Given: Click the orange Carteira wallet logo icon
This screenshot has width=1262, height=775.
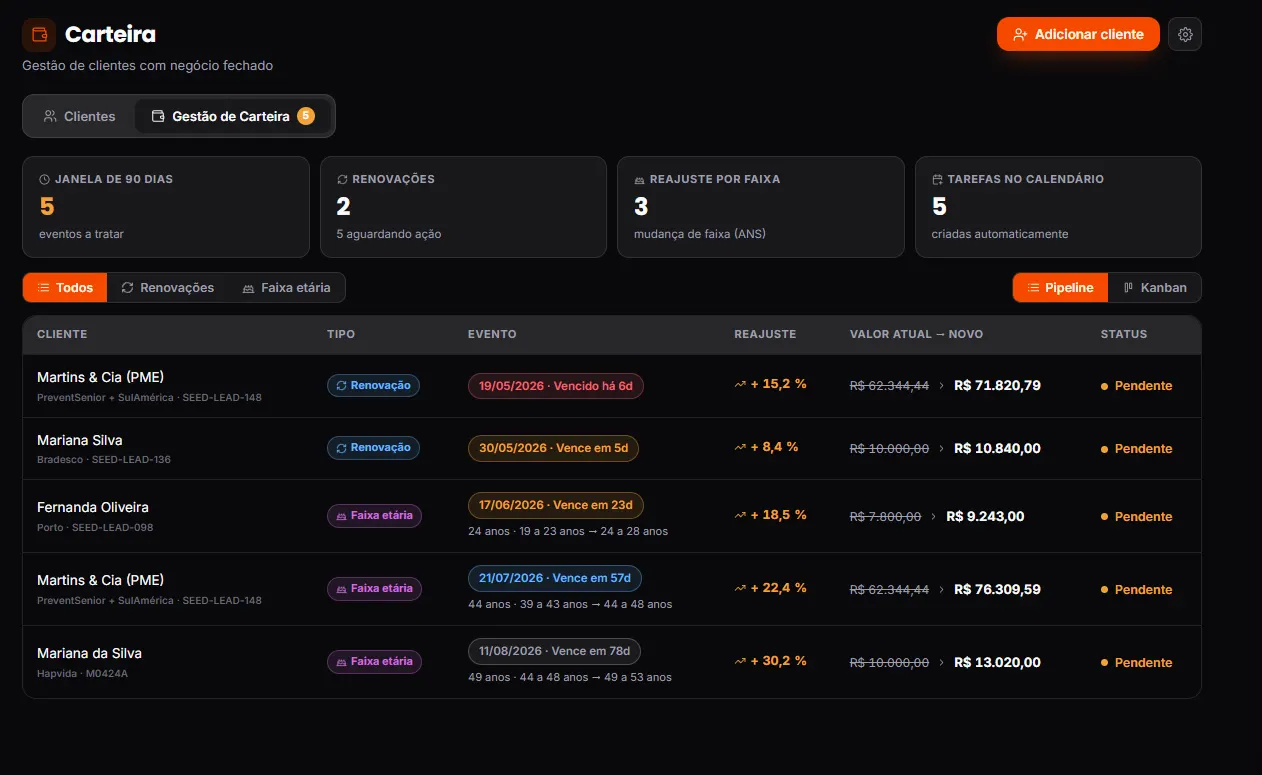Looking at the screenshot, I should tap(39, 35).
